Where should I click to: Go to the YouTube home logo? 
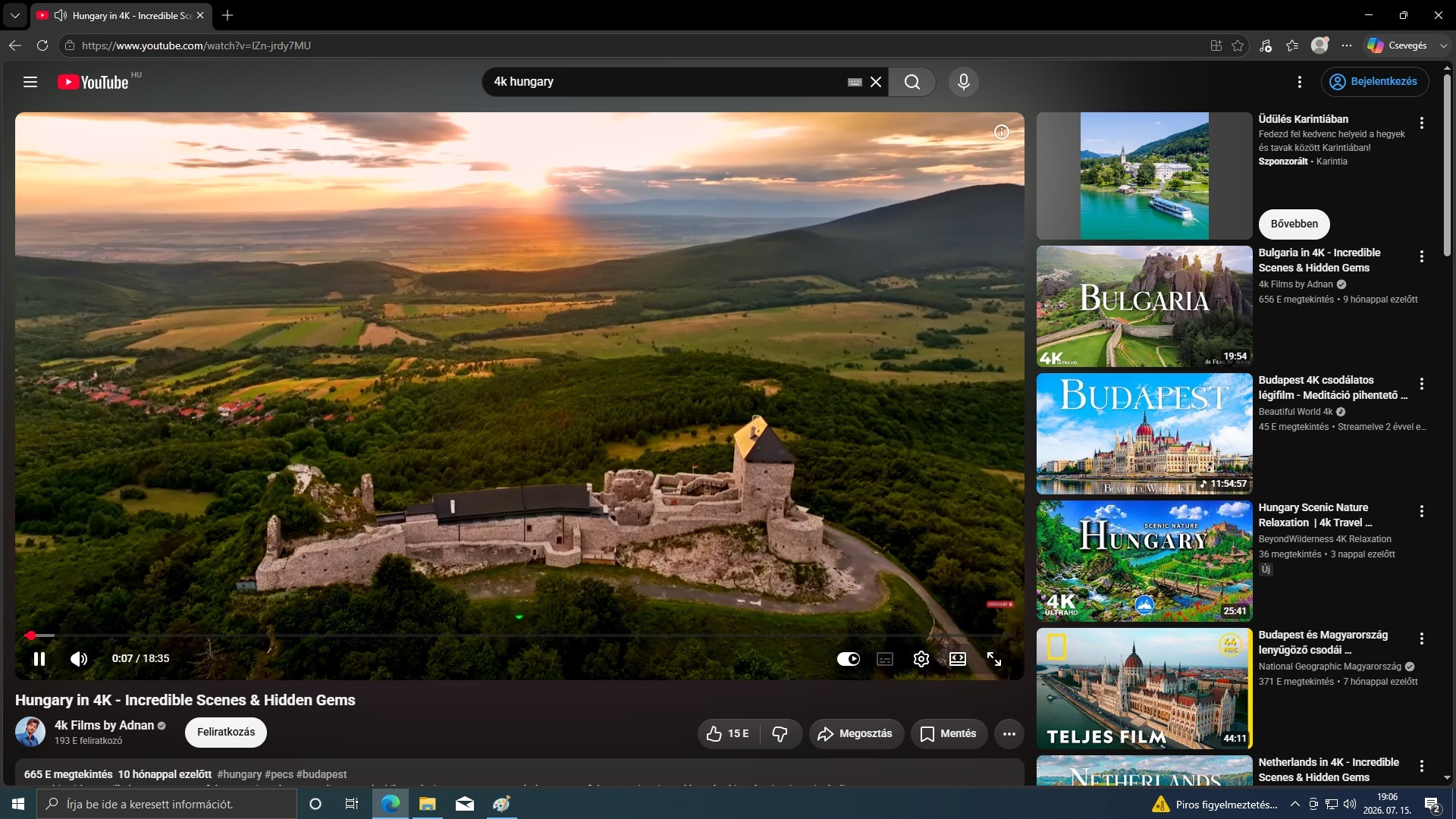pyautogui.click(x=93, y=82)
